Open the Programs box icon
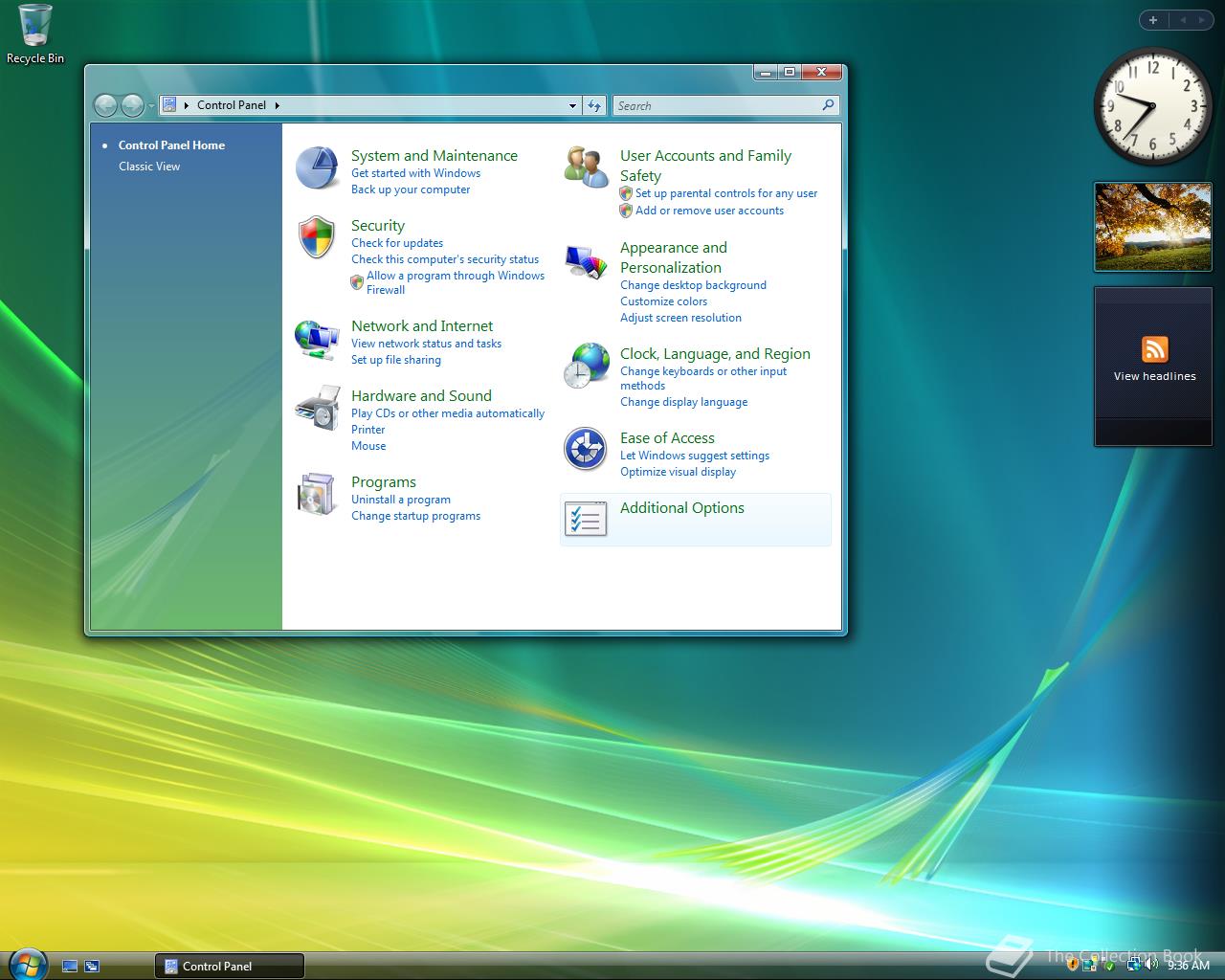 (x=317, y=495)
